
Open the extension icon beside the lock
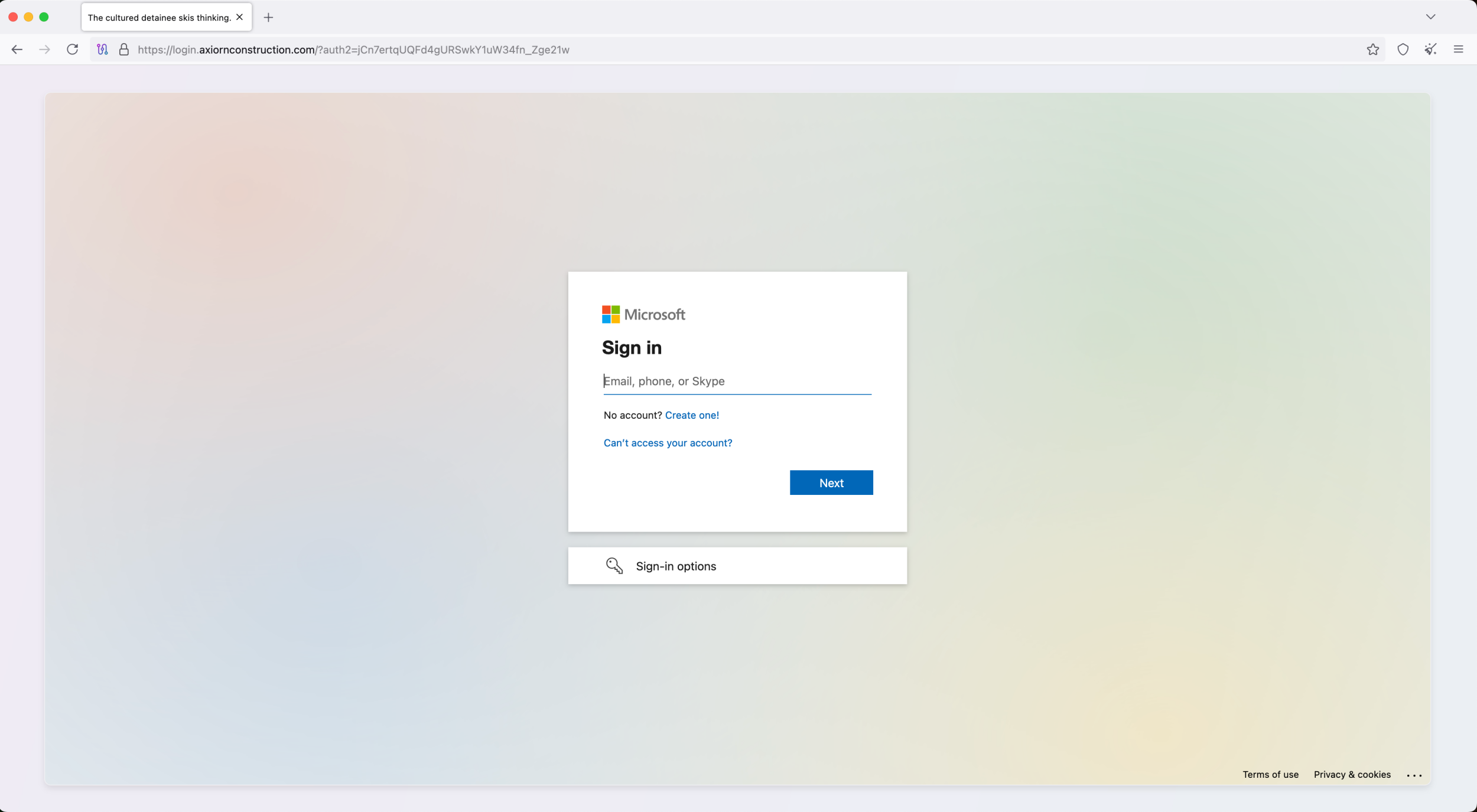pyautogui.click(x=102, y=50)
